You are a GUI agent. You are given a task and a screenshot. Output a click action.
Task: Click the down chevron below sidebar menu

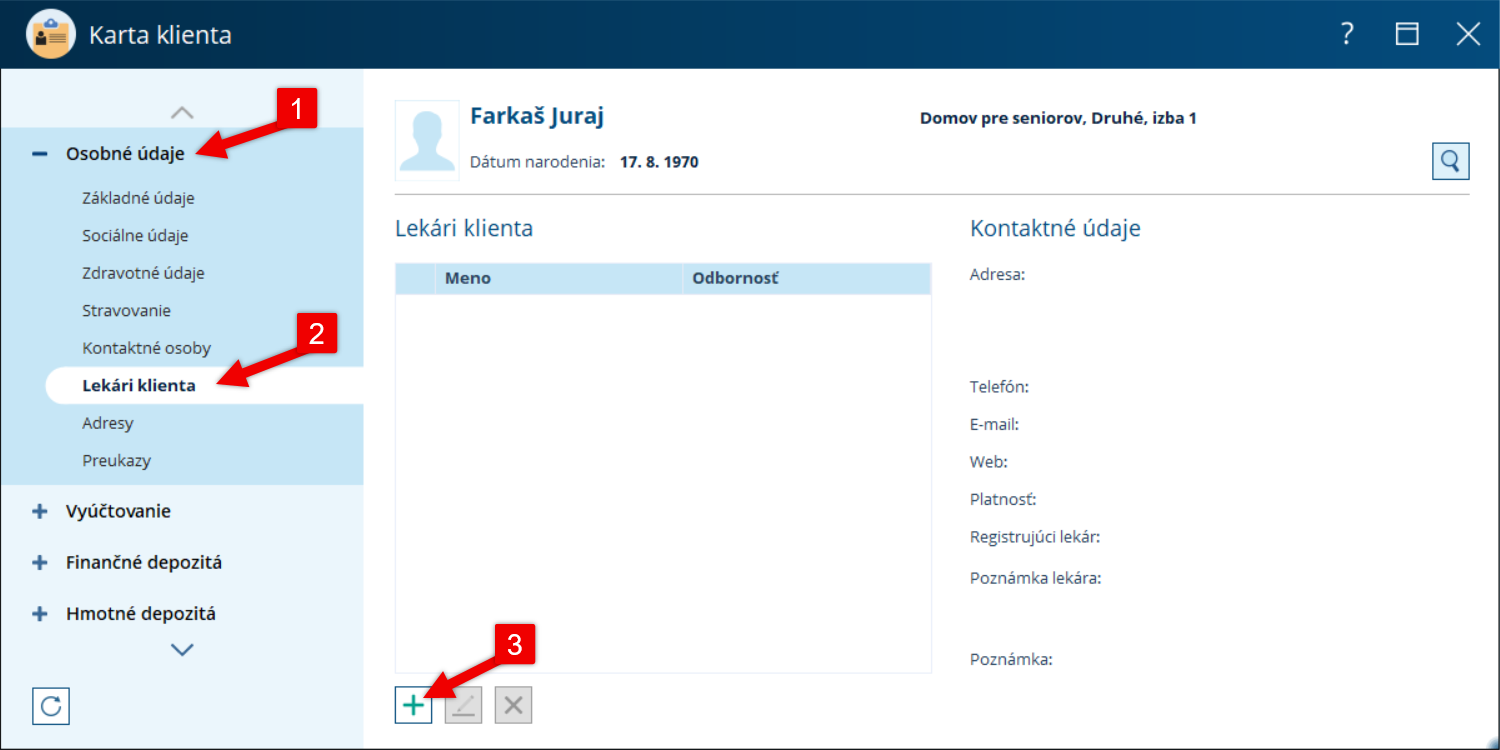click(182, 649)
